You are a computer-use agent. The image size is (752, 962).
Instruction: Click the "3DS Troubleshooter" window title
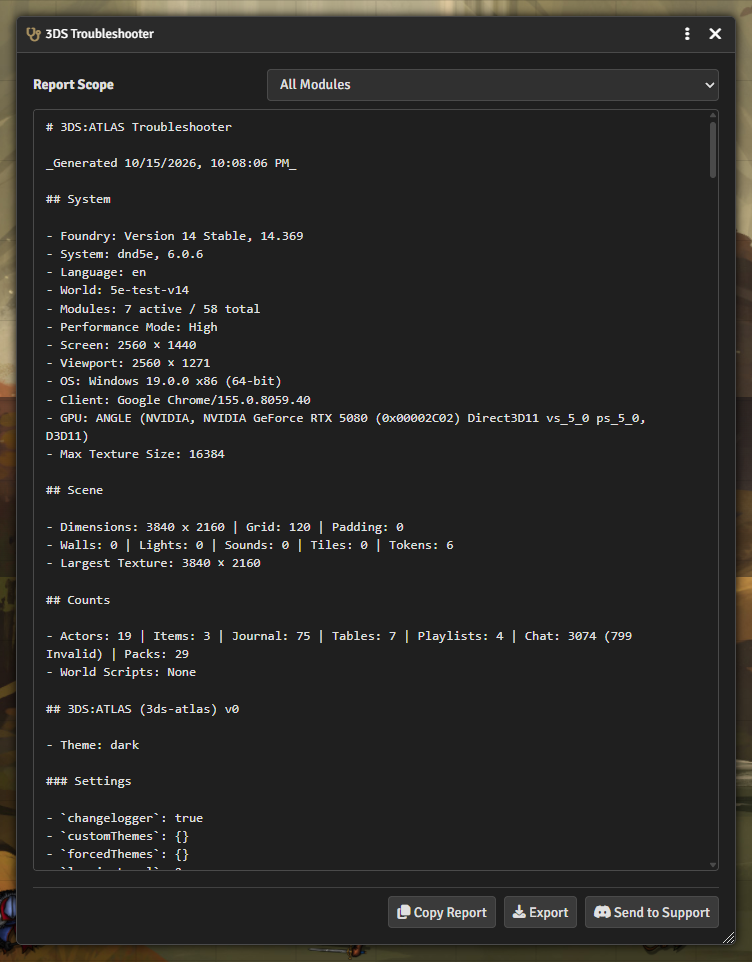(x=99, y=34)
